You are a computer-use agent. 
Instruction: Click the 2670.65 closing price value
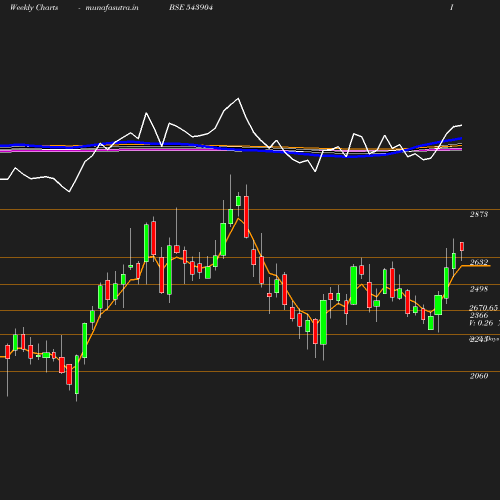point(483,308)
